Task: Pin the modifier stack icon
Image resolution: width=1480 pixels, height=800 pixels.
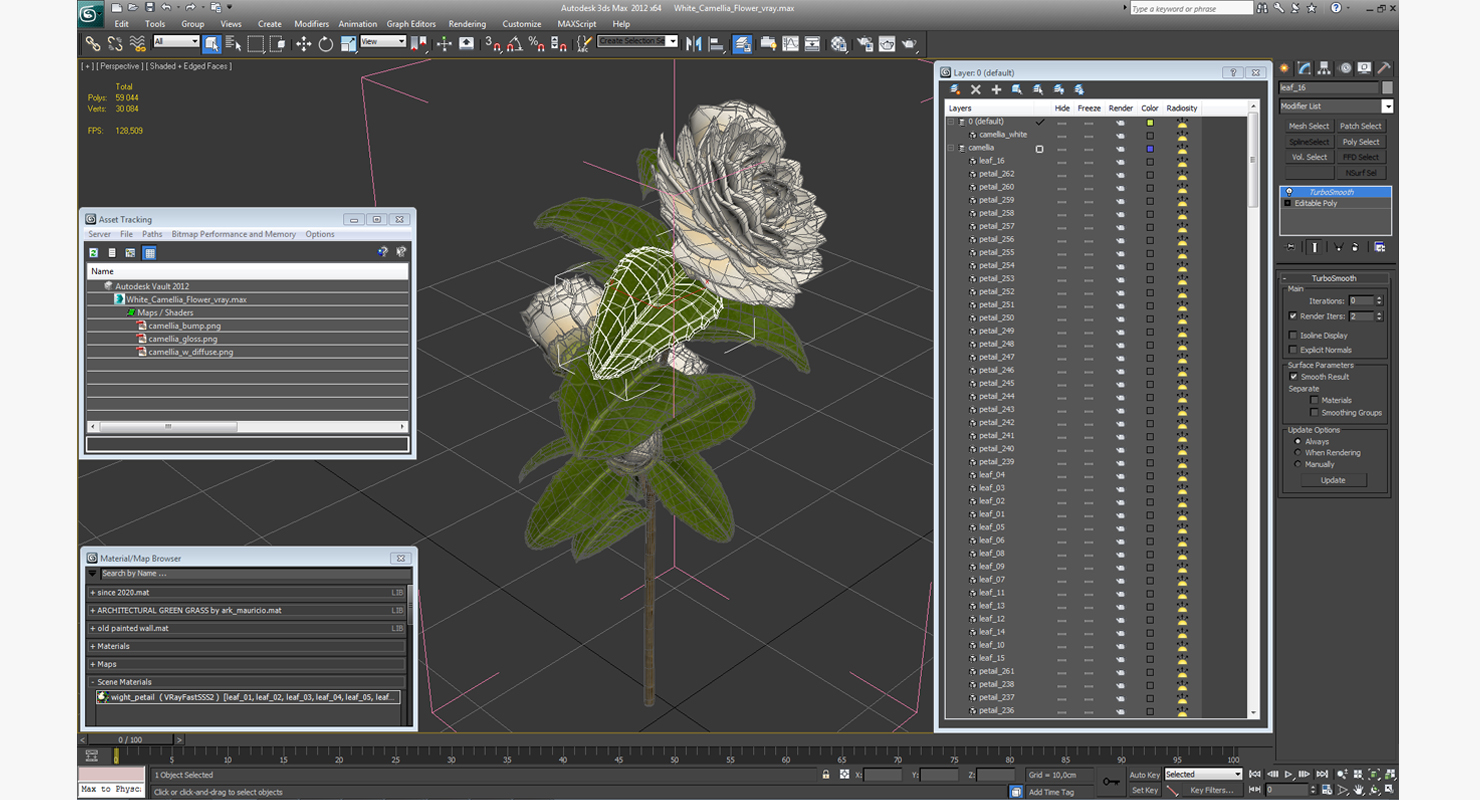Action: tap(1290, 247)
